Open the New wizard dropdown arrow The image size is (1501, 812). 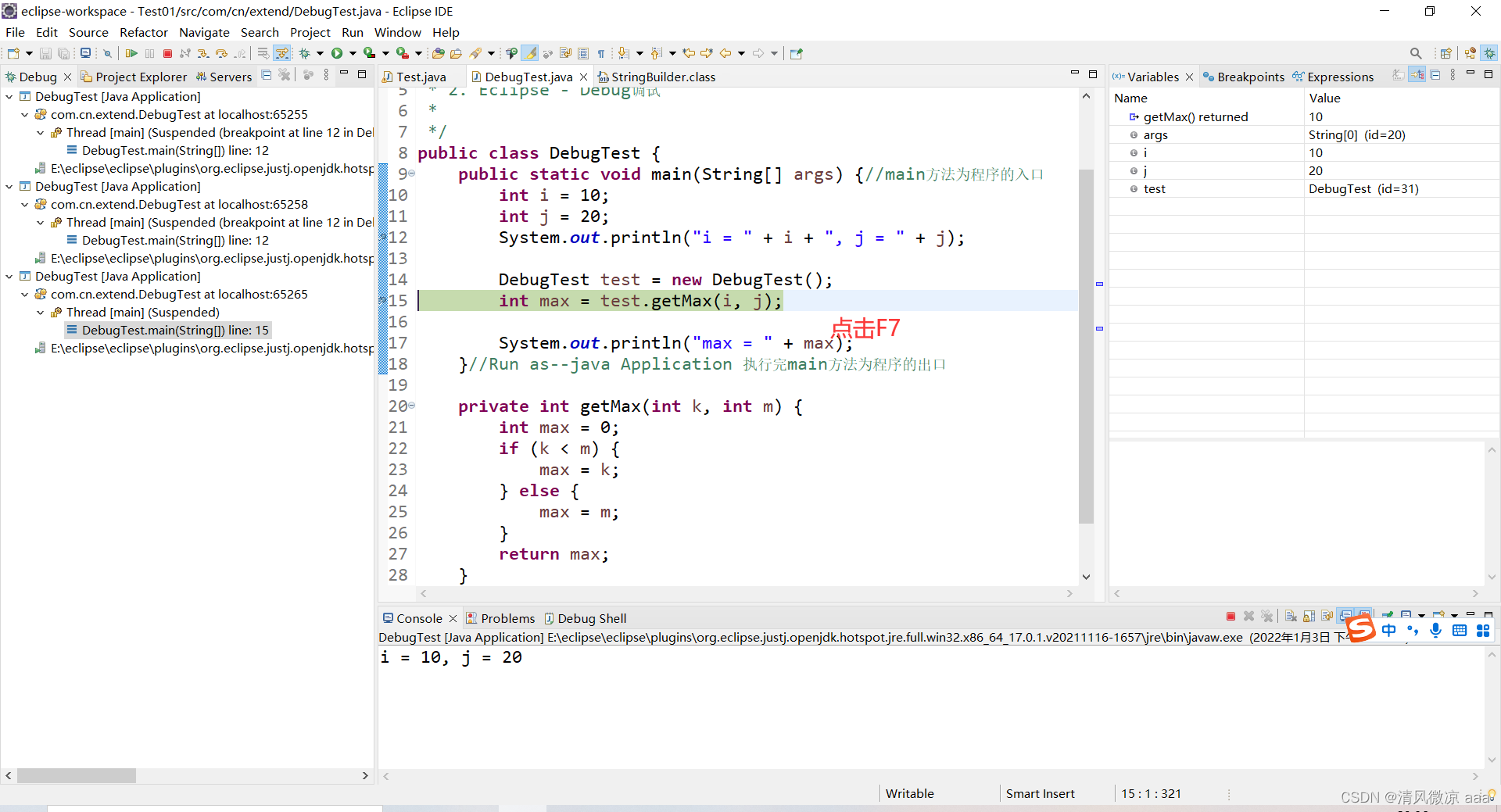click(x=29, y=53)
